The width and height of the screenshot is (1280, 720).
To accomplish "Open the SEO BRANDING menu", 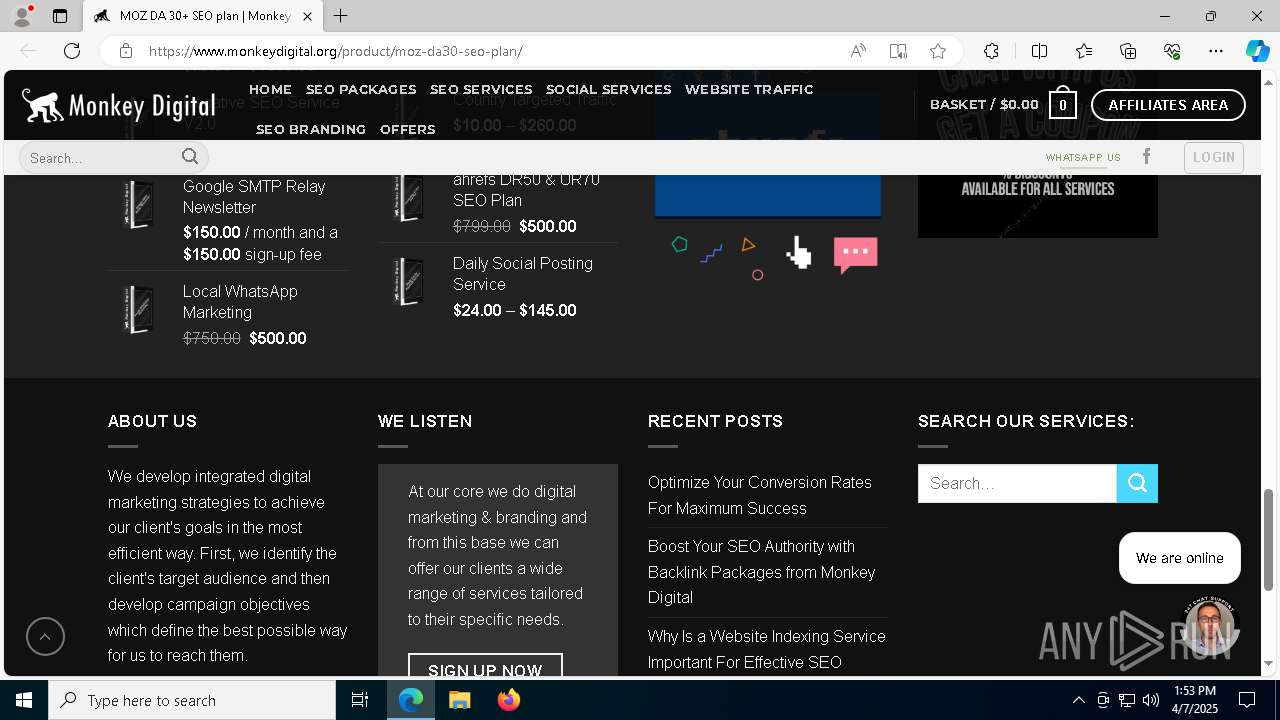I will [311, 129].
